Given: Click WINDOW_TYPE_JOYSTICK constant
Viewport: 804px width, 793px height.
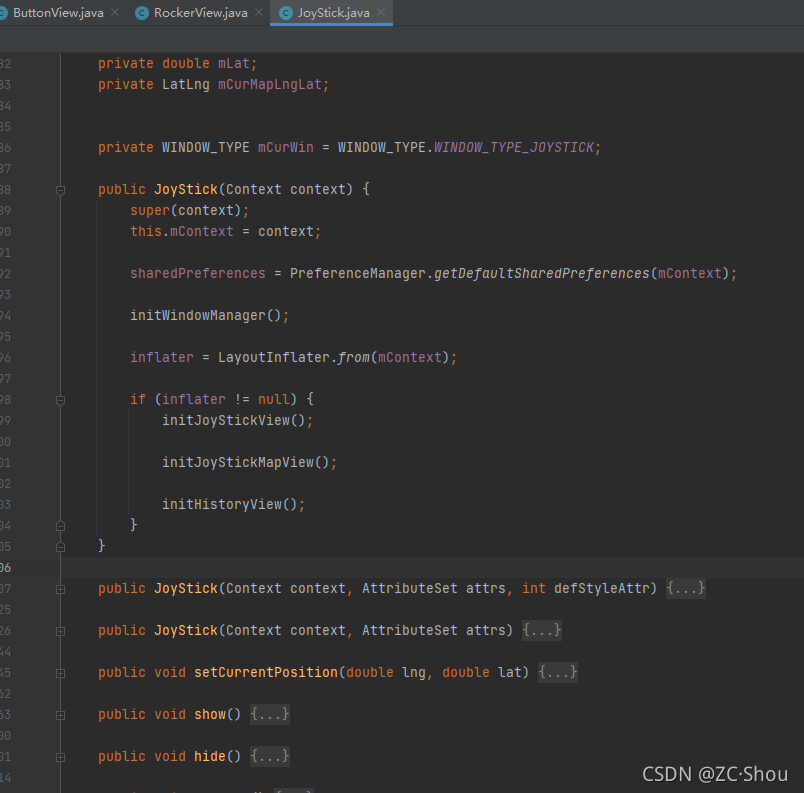Looking at the screenshot, I should (x=514, y=148).
